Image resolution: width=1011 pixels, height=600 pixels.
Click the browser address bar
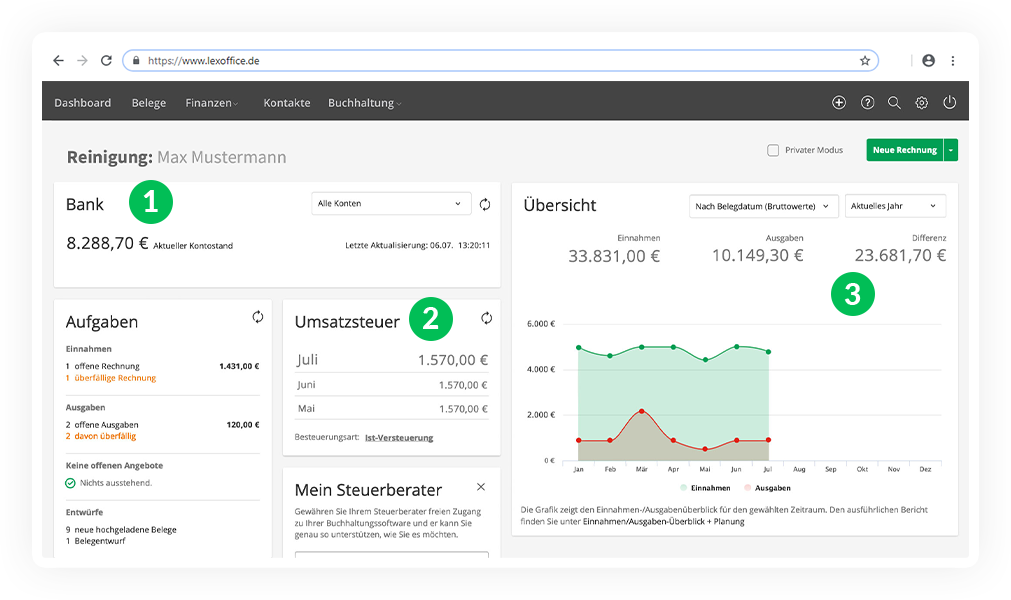[x=500, y=61]
